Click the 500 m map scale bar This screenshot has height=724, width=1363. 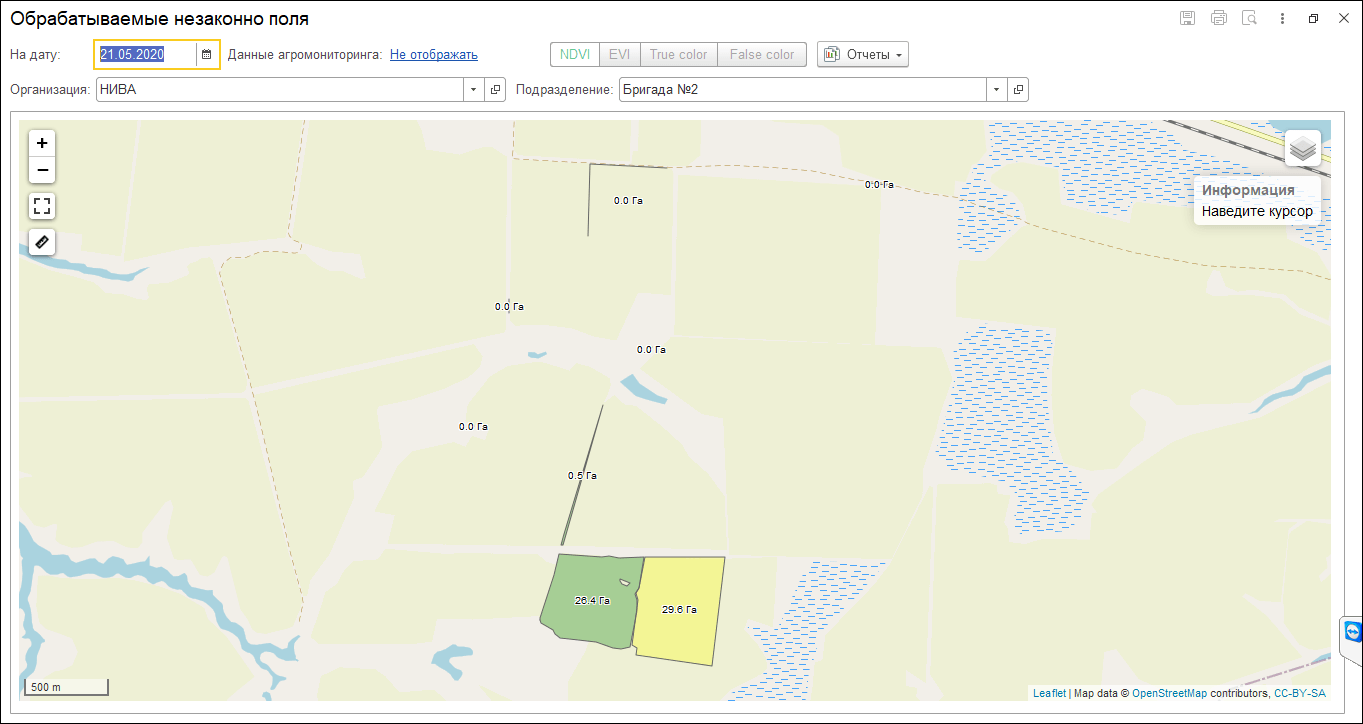pyautogui.click(x=66, y=687)
